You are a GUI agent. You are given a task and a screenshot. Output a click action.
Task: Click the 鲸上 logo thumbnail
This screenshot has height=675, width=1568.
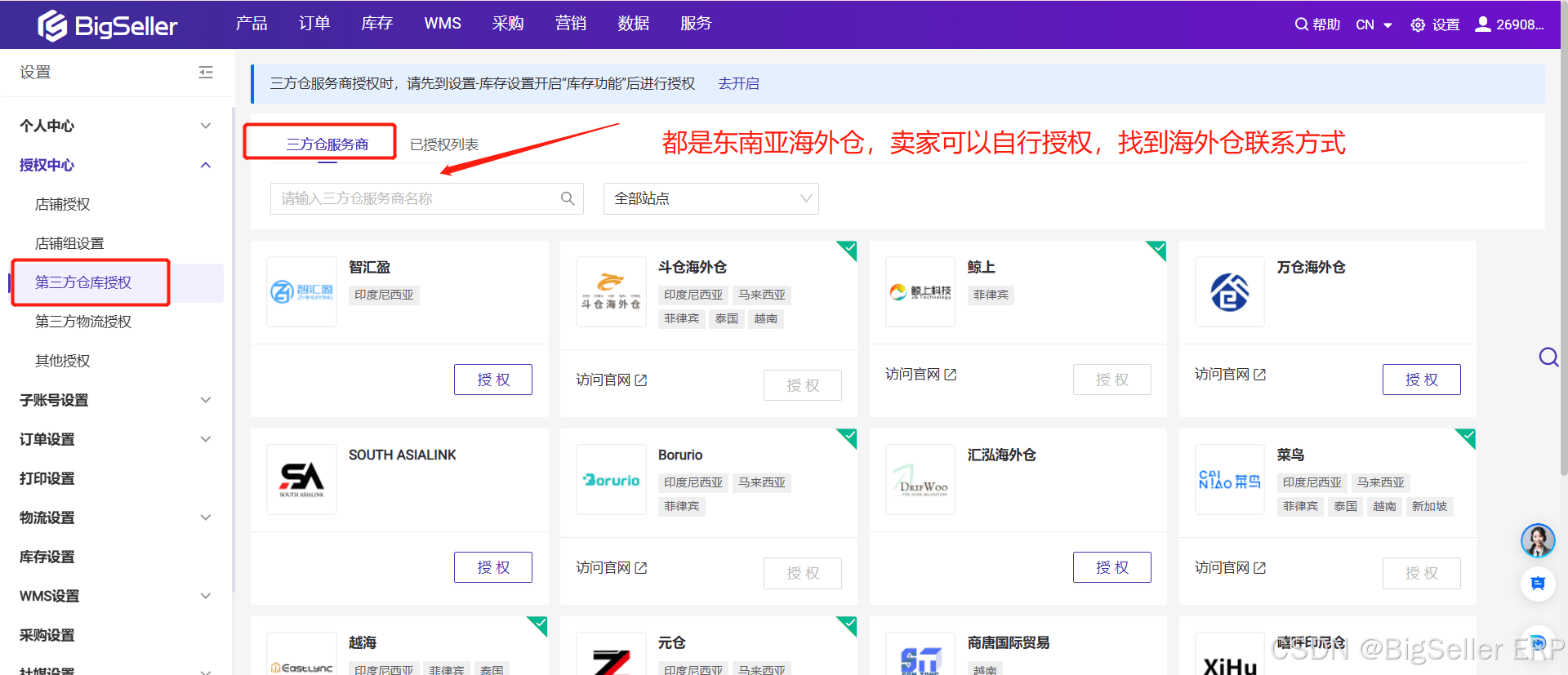[x=920, y=292]
